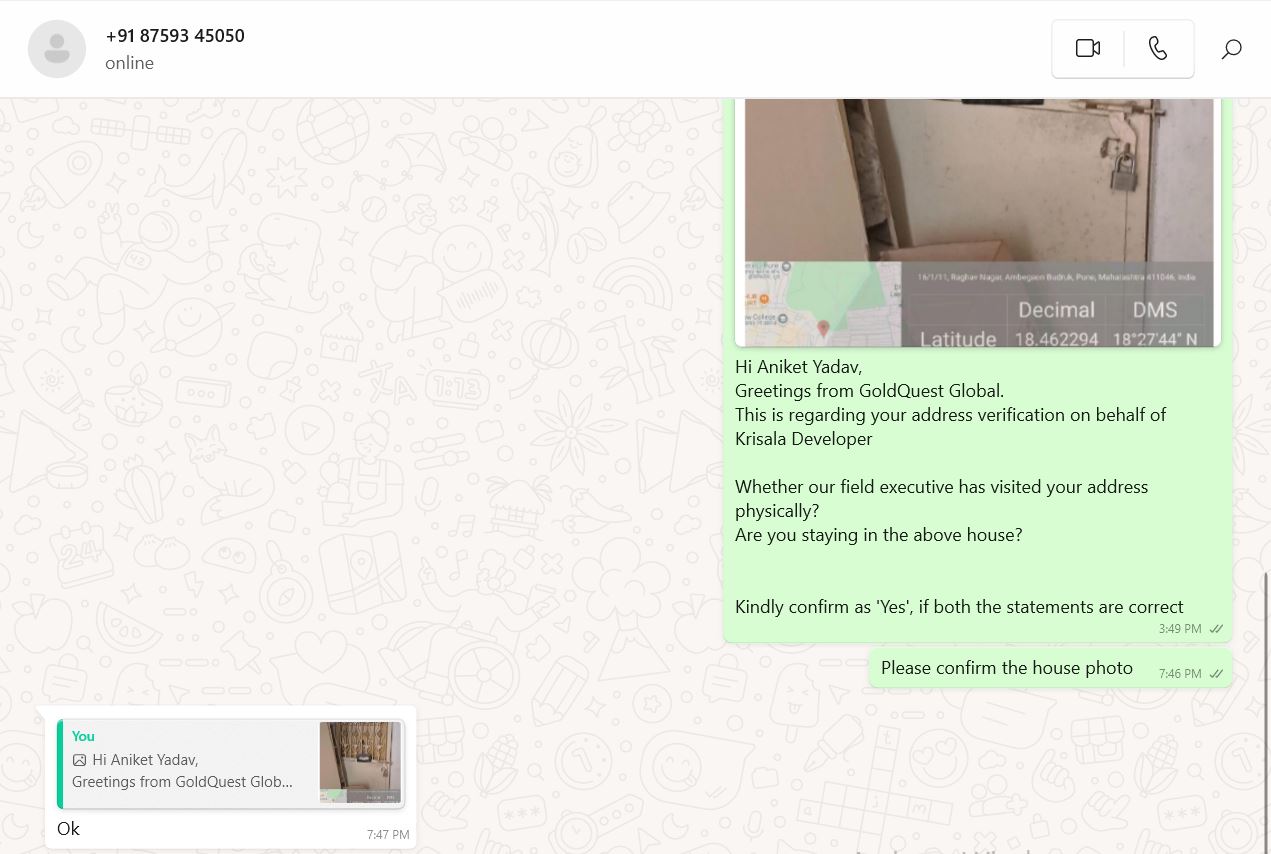Click the photo icon in the quoted reply
This screenshot has height=854, width=1271.
80,760
